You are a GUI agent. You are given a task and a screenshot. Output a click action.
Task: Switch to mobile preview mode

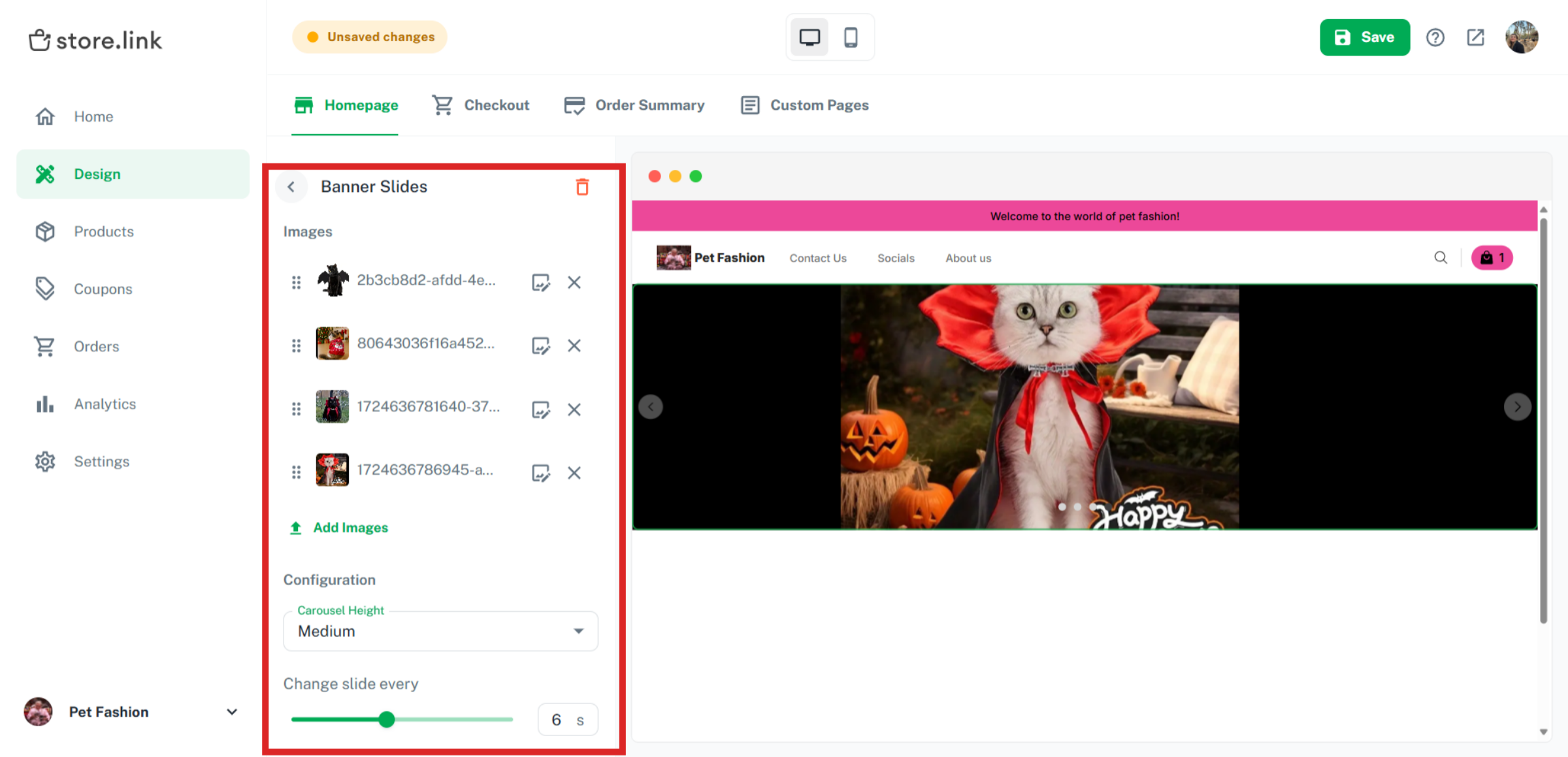pos(850,37)
